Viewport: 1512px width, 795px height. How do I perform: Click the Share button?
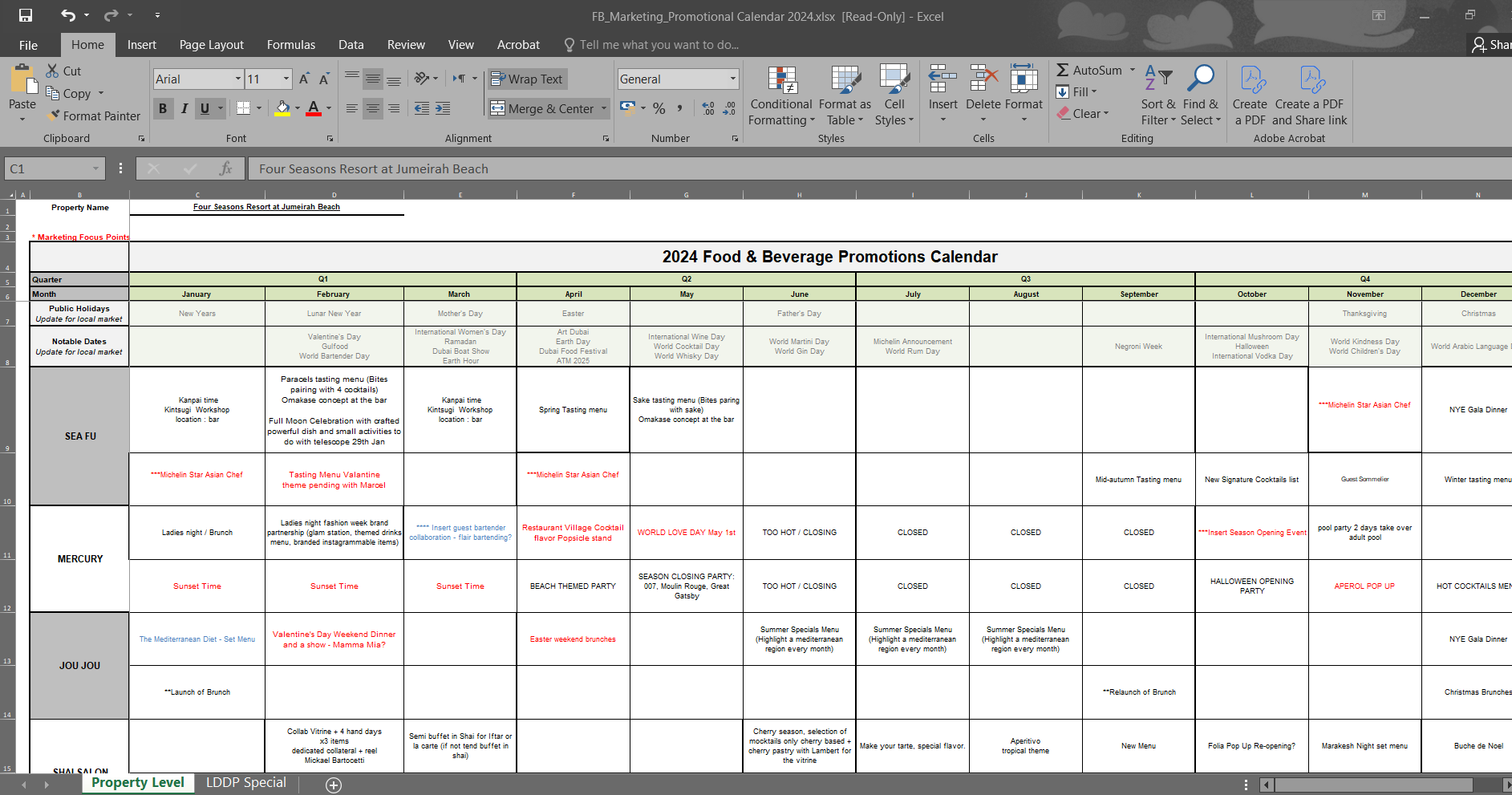click(x=1492, y=45)
